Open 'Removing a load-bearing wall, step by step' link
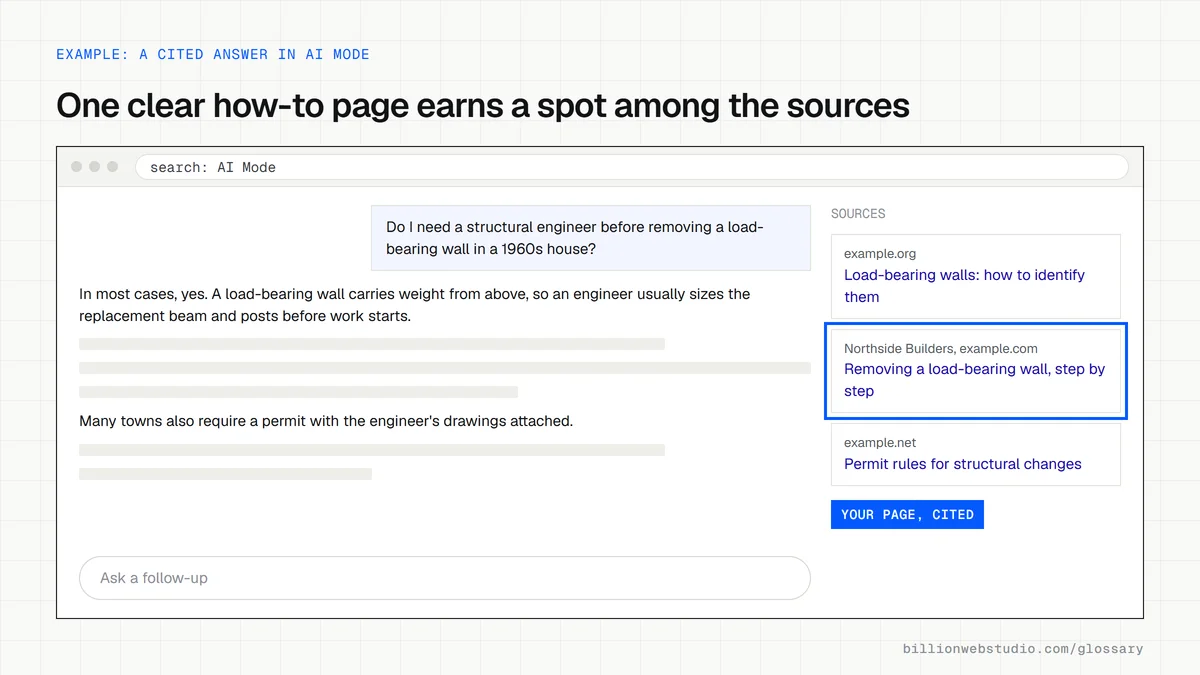 pyautogui.click(x=974, y=380)
